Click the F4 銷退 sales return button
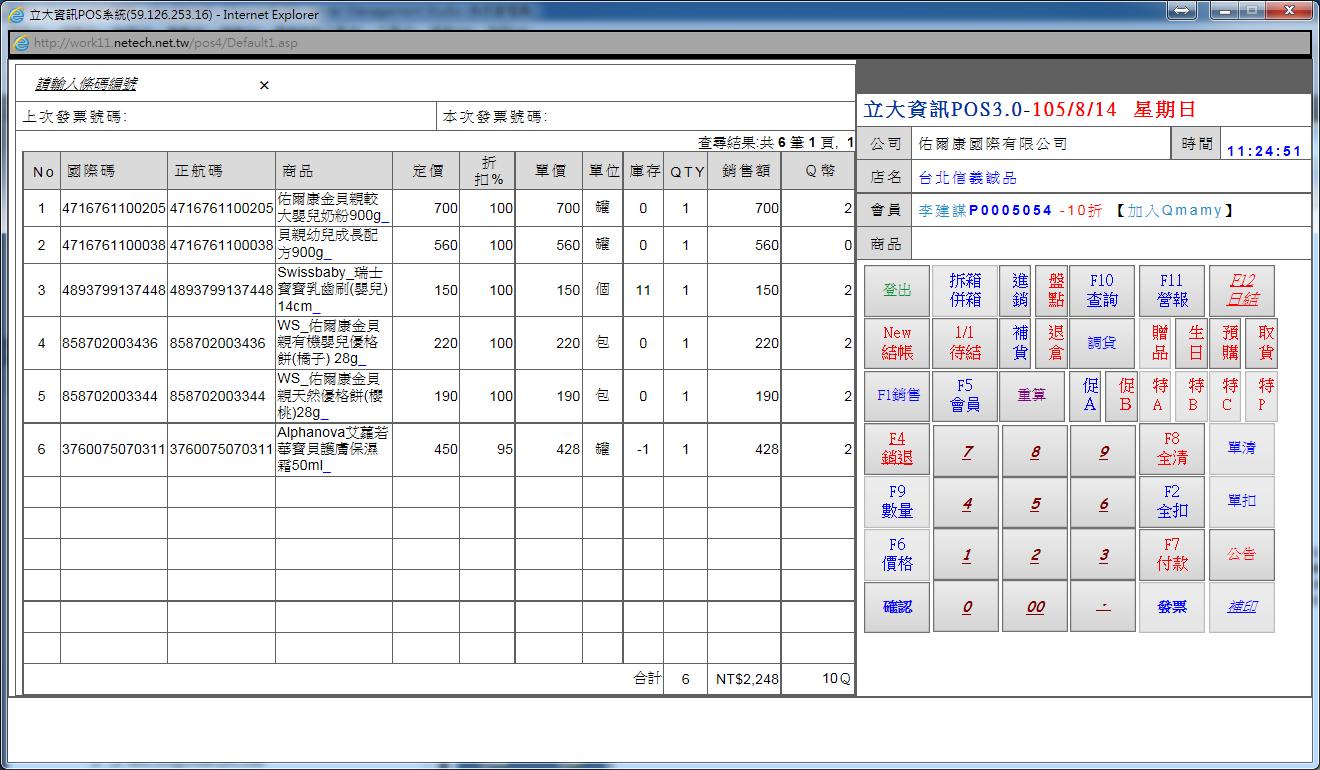The image size is (1320, 770). click(897, 449)
